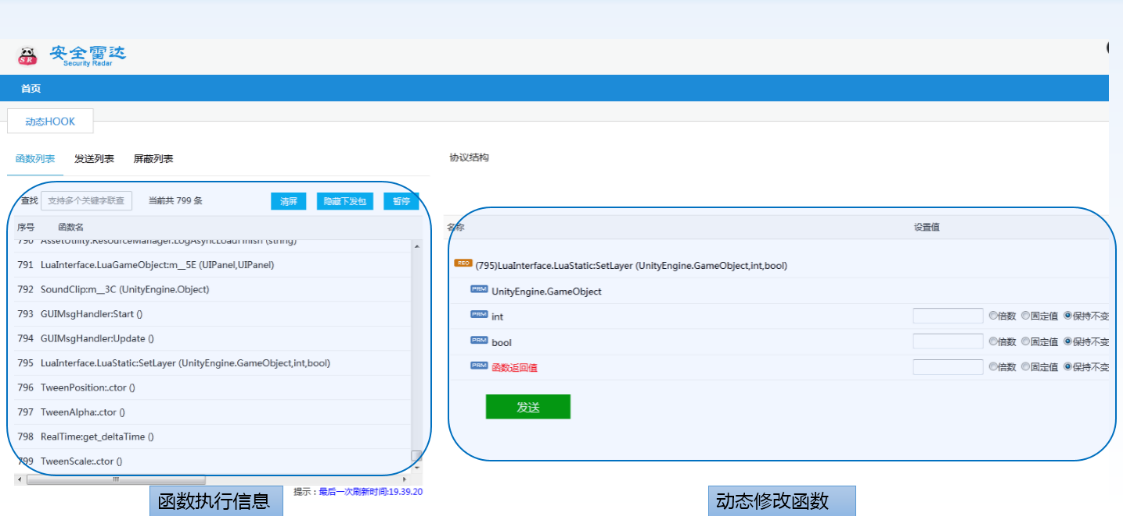Focus the value field for bool

click(x=948, y=341)
